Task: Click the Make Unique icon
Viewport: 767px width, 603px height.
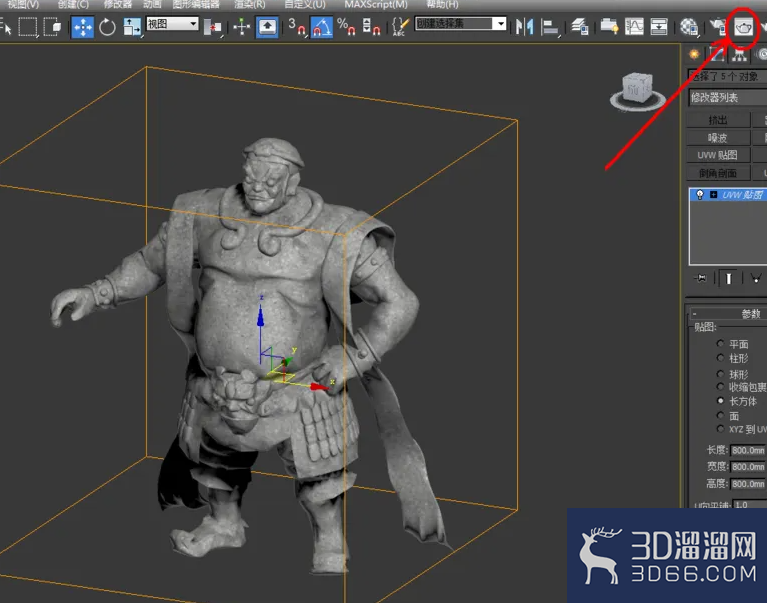Action: point(756,278)
